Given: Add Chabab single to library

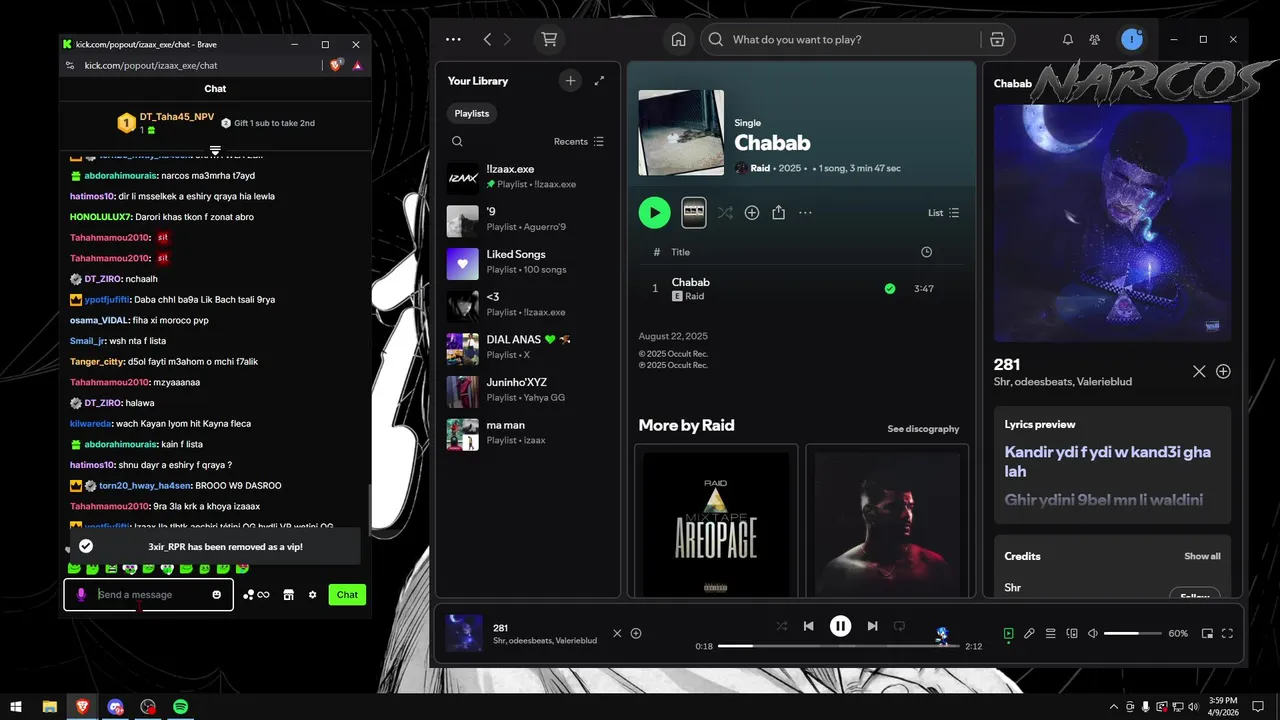Looking at the screenshot, I should click(x=752, y=213).
